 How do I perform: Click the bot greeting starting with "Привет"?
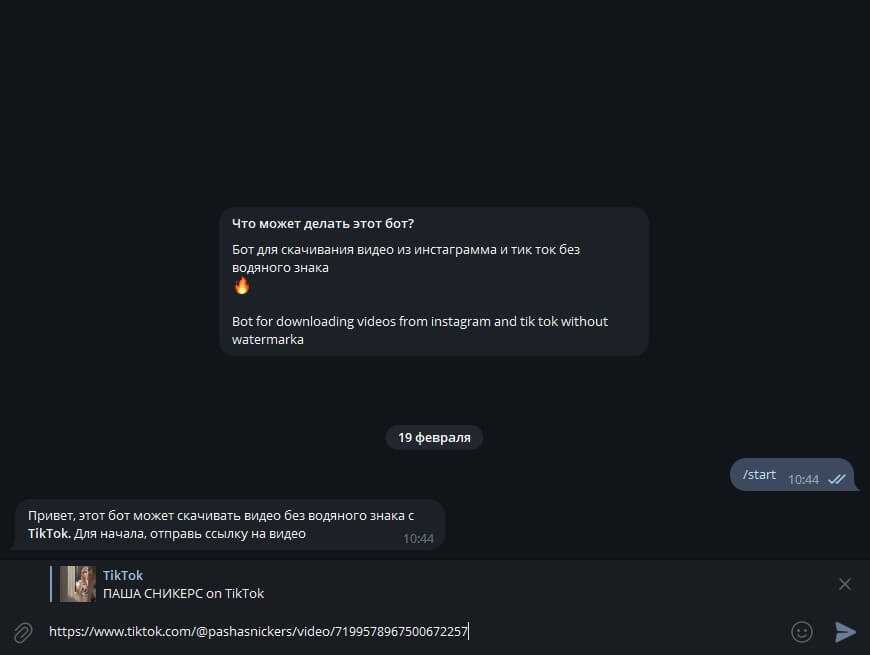(220, 515)
